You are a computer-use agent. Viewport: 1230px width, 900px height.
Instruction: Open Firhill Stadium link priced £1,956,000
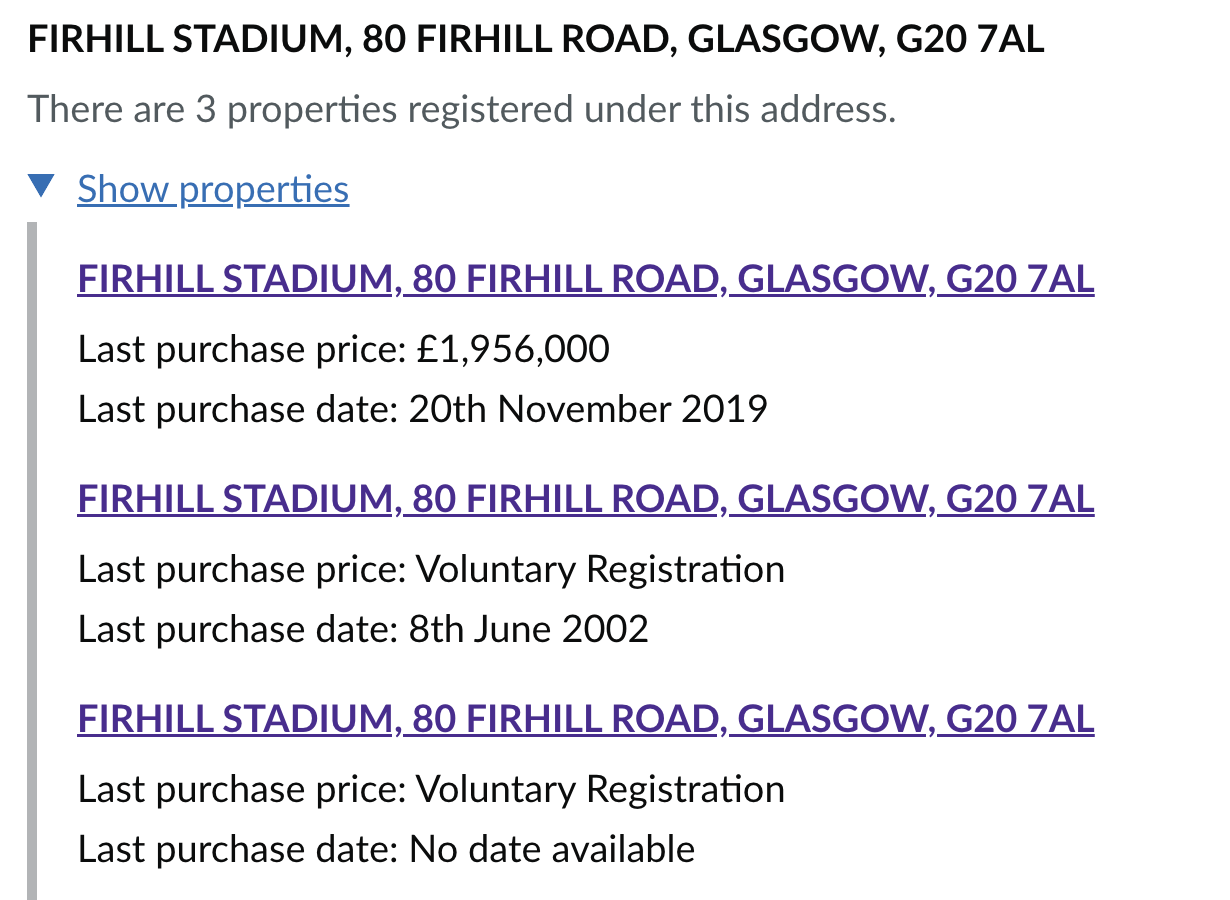coord(586,280)
